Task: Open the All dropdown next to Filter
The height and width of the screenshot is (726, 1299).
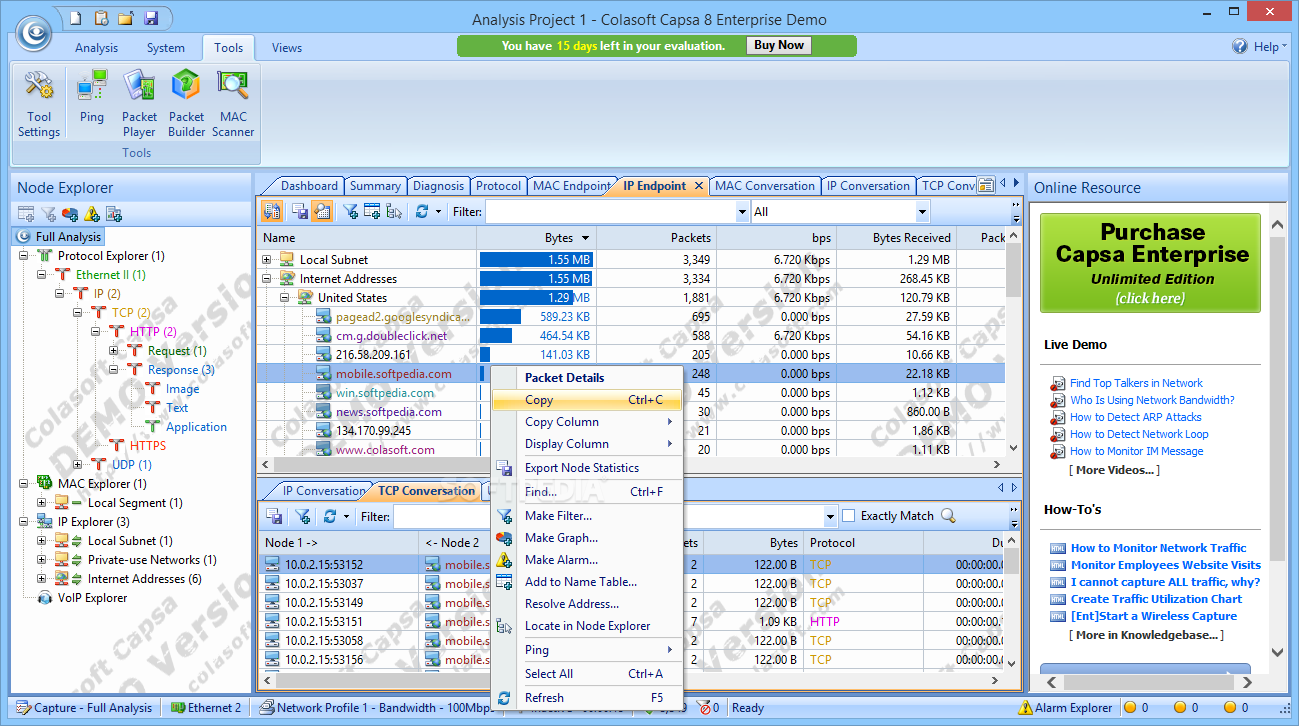Action: (922, 212)
